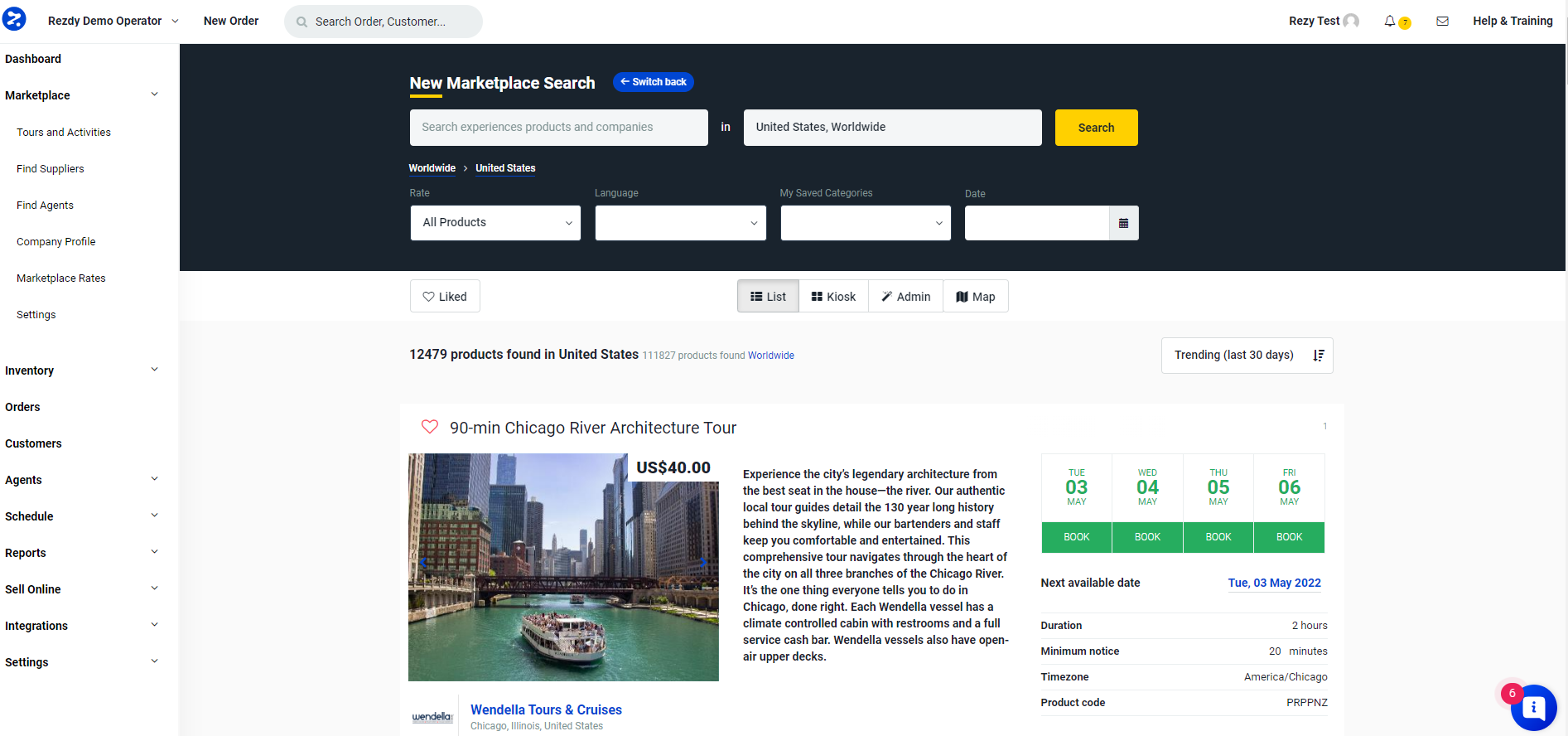Switch to List view
The height and width of the screenshot is (736, 1568).
pyautogui.click(x=768, y=296)
